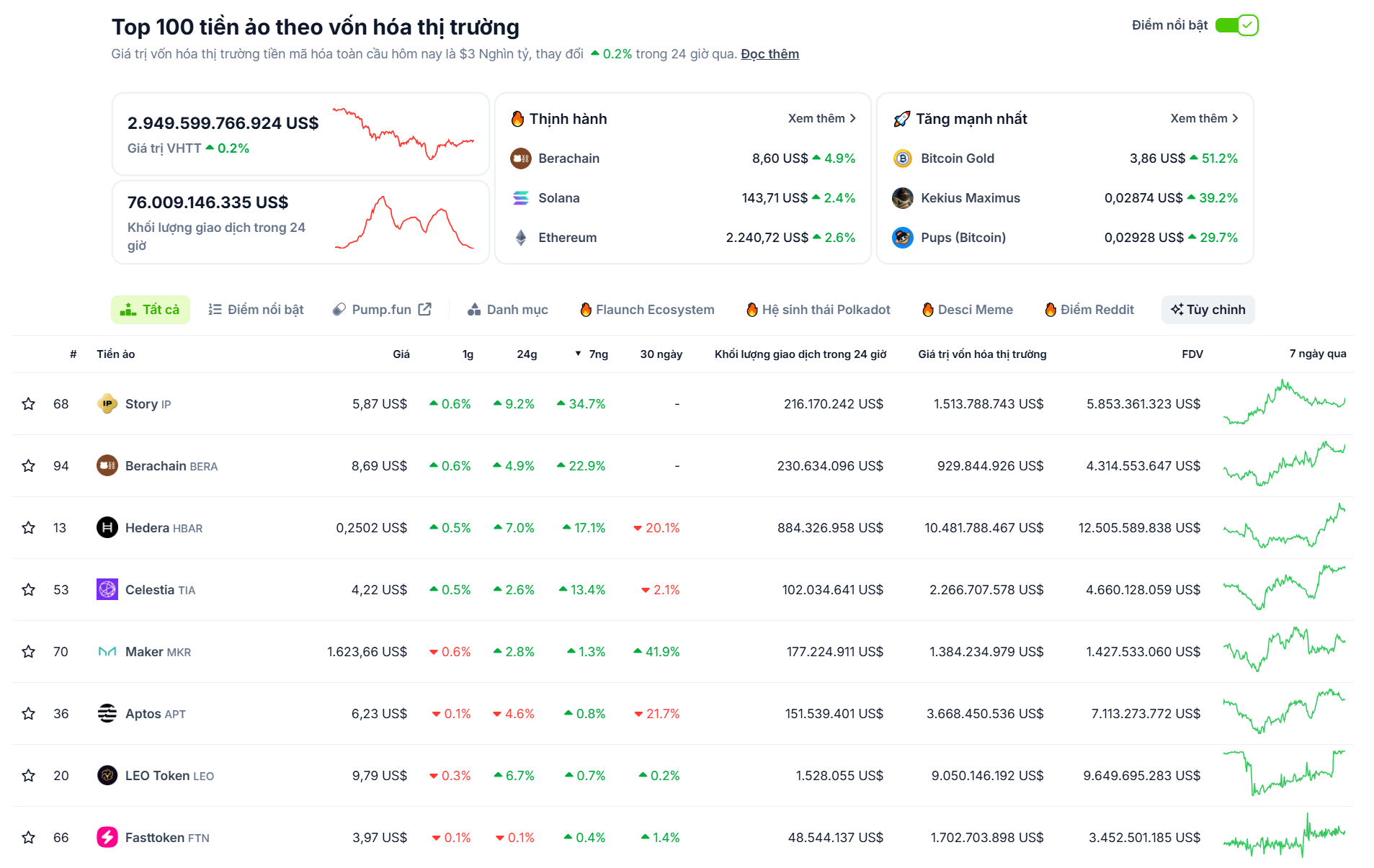Star the Aptos APT row
The width and height of the screenshot is (1374, 868).
click(x=28, y=714)
